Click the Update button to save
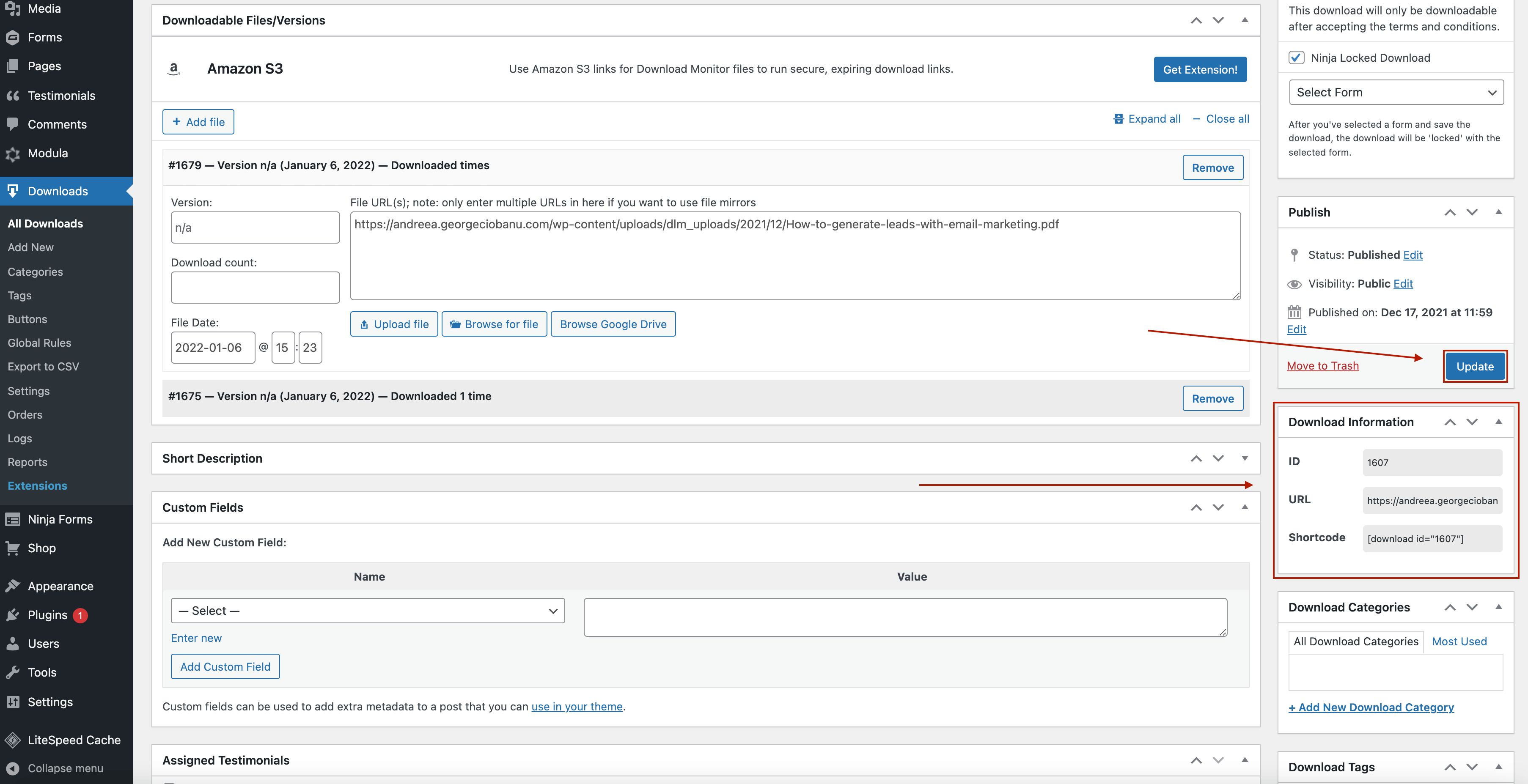This screenshot has height=784, width=1528. [1475, 365]
